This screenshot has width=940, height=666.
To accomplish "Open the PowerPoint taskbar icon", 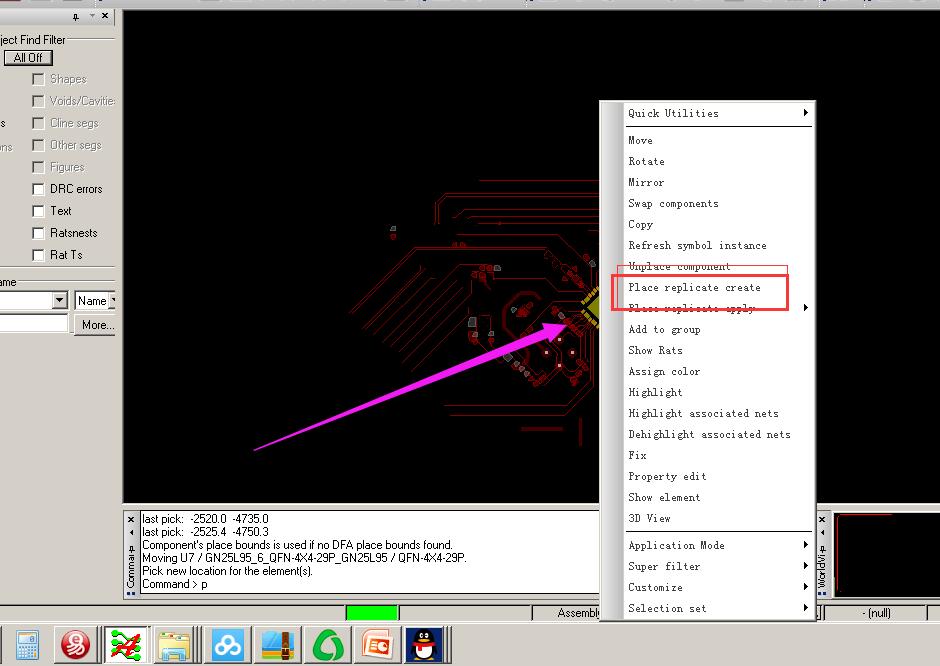I will click(x=378, y=645).
